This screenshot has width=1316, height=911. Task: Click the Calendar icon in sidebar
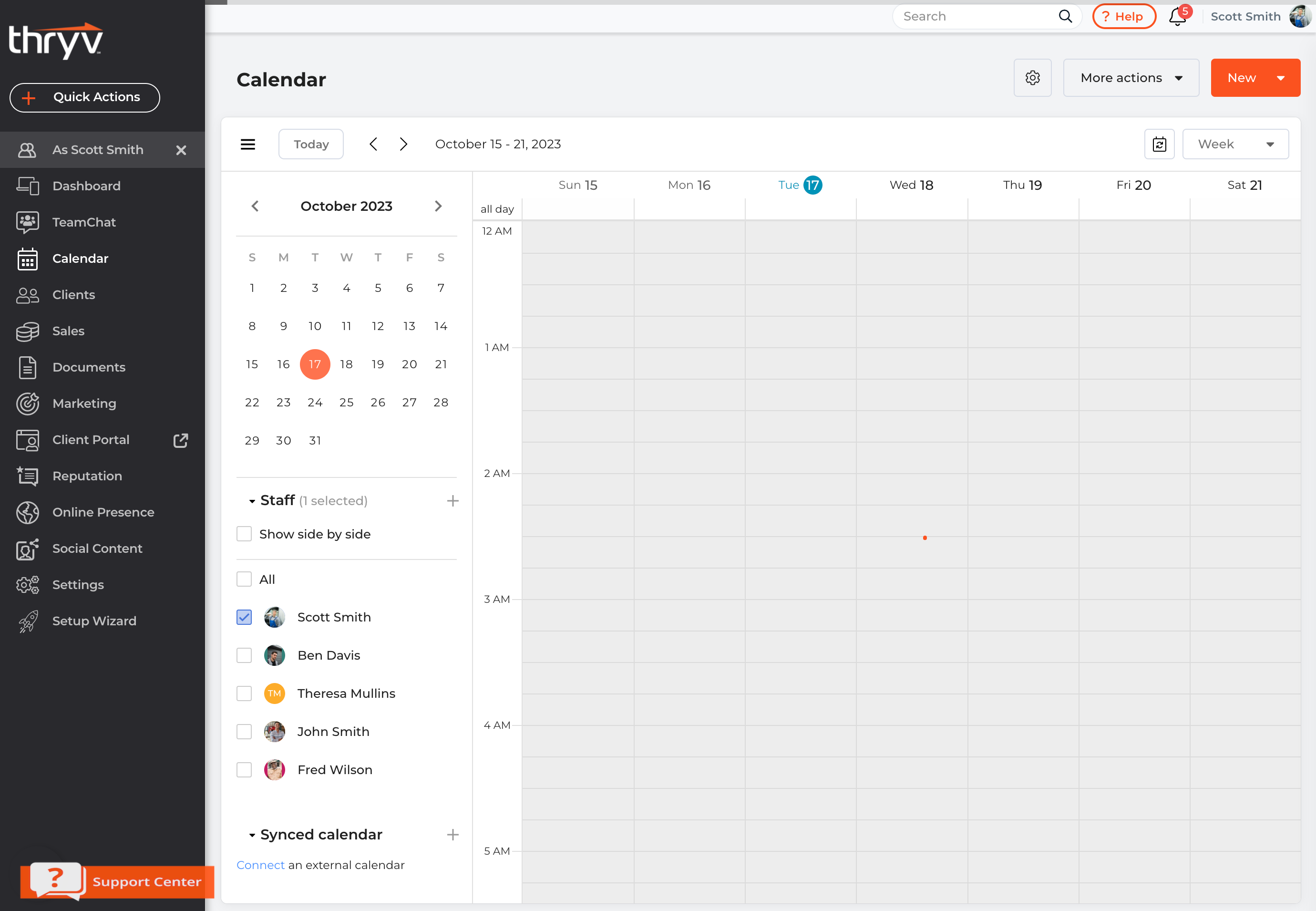pyautogui.click(x=27, y=258)
